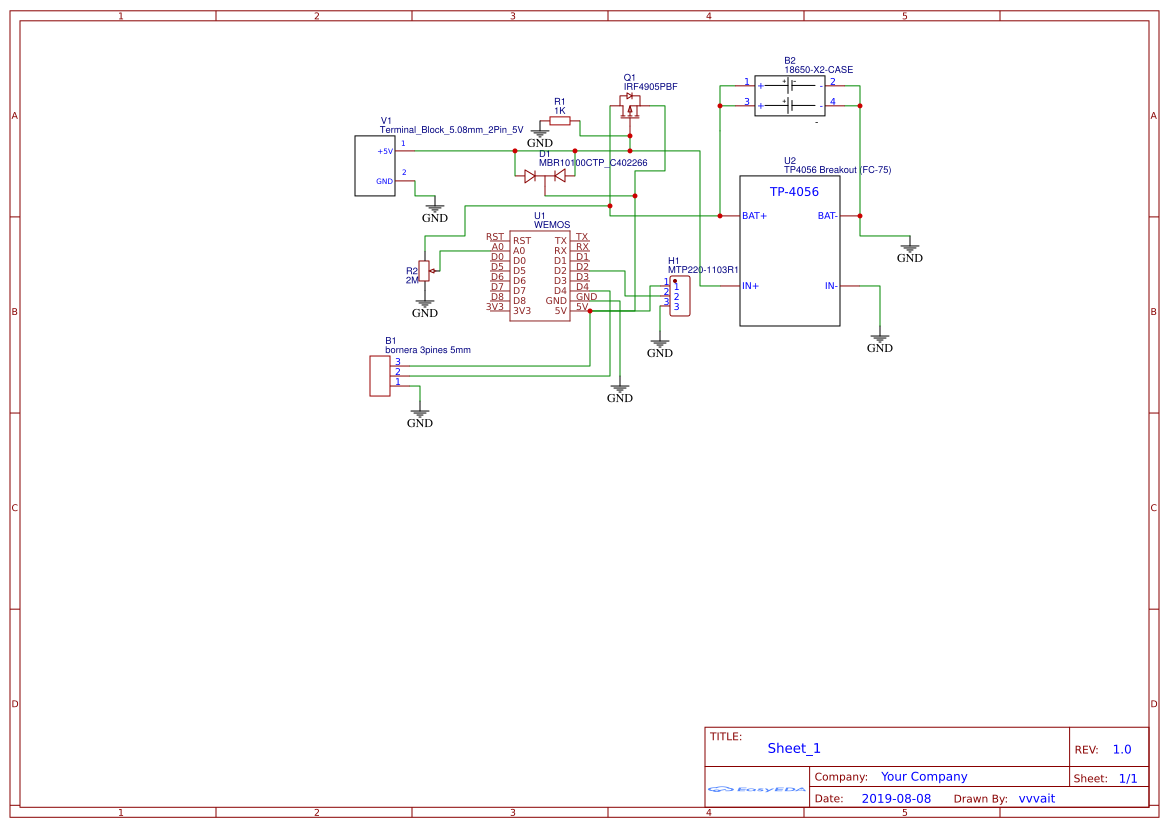Click the drawn by vvvait text

click(1037, 798)
